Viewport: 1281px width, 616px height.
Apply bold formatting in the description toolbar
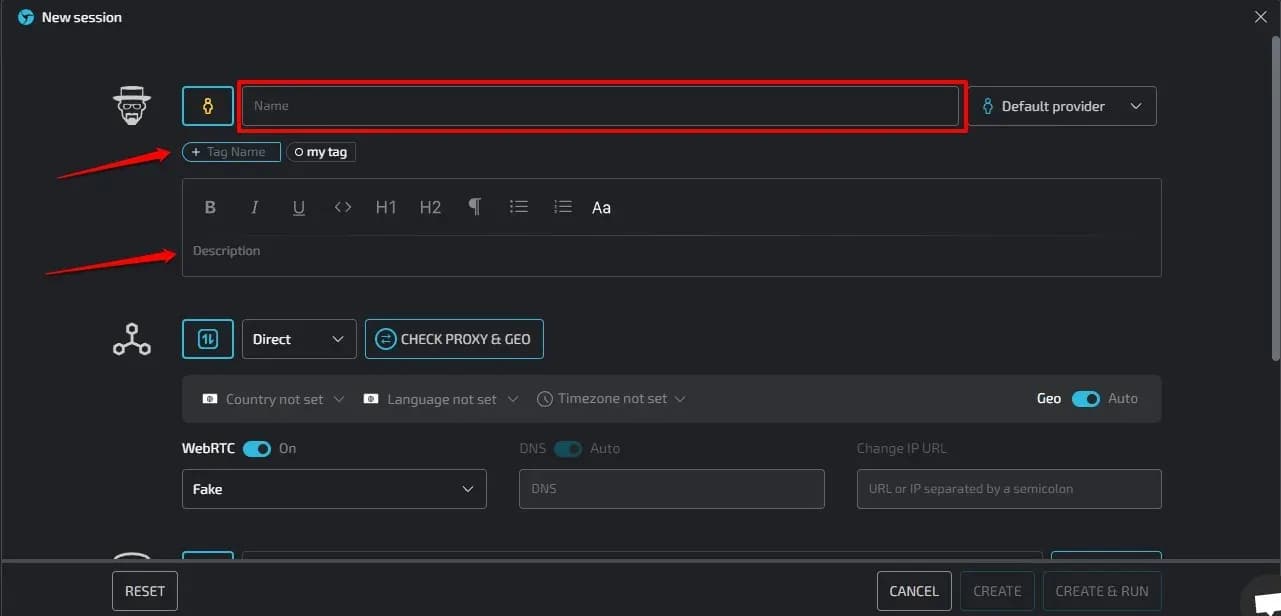pyautogui.click(x=210, y=207)
